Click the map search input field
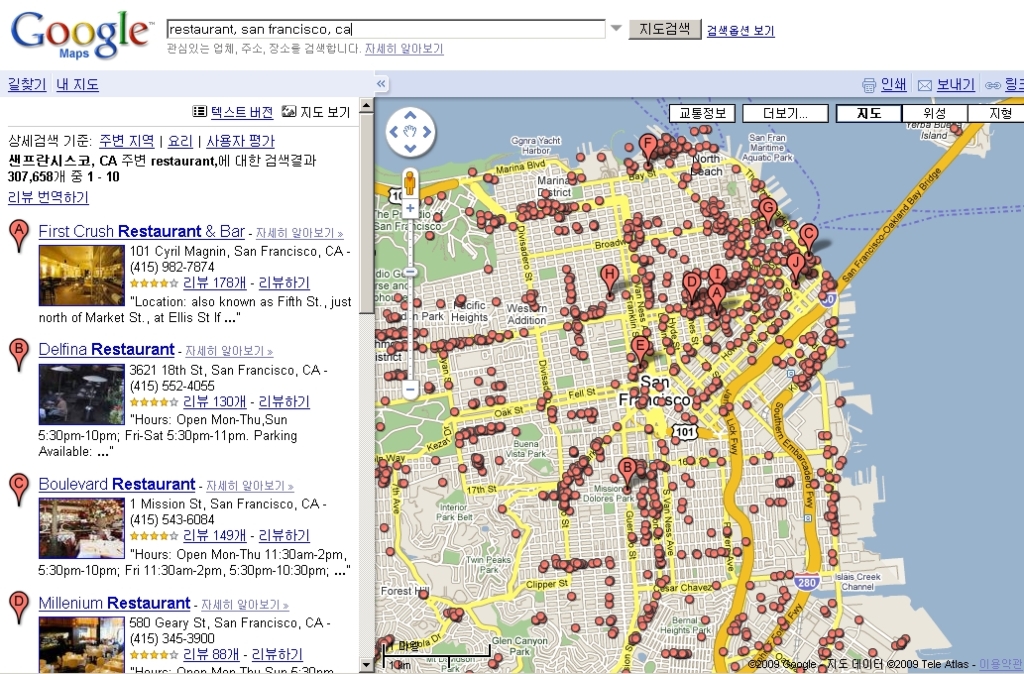The height and width of the screenshot is (674, 1024). [x=386, y=29]
